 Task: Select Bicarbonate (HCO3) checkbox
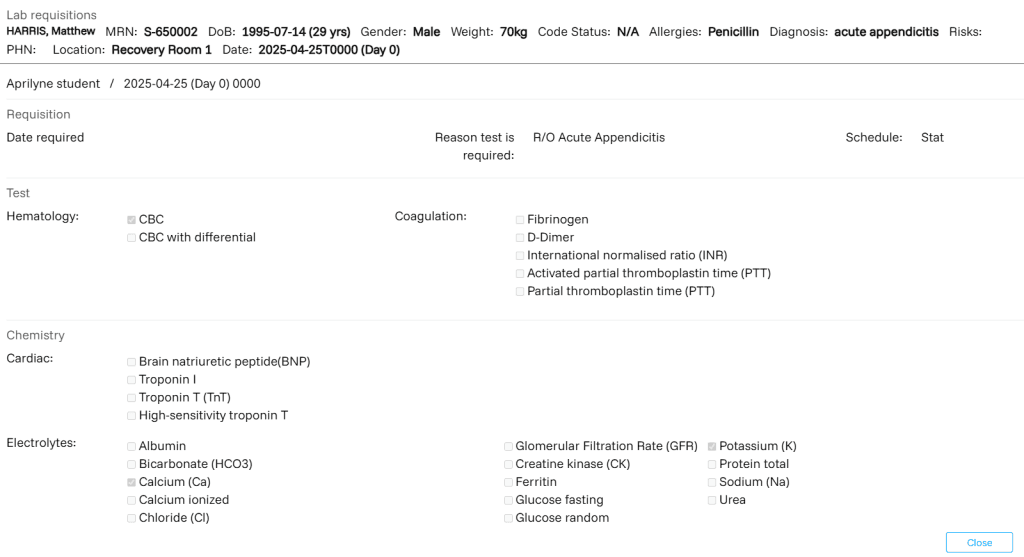(131, 465)
